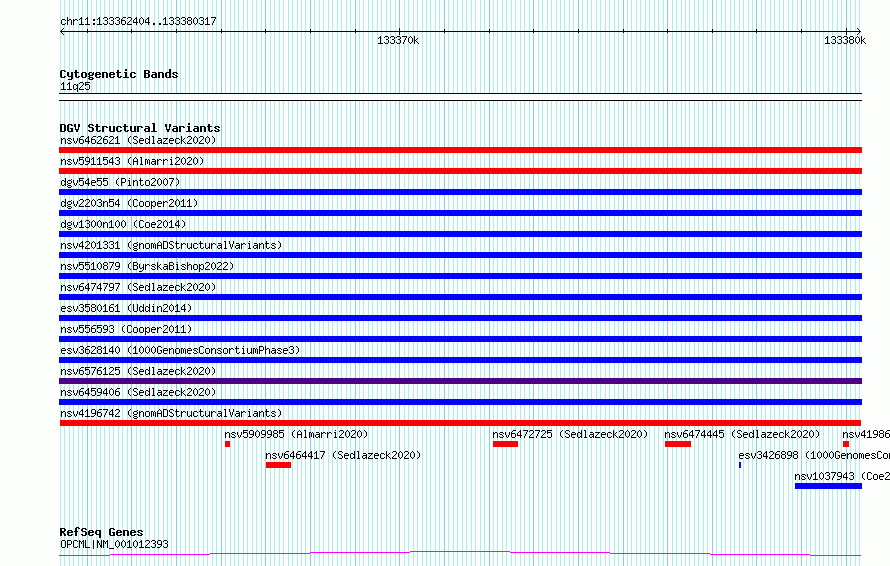Click the blue bar under esv3628140
The width and height of the screenshot is (890, 566).
click(460, 360)
